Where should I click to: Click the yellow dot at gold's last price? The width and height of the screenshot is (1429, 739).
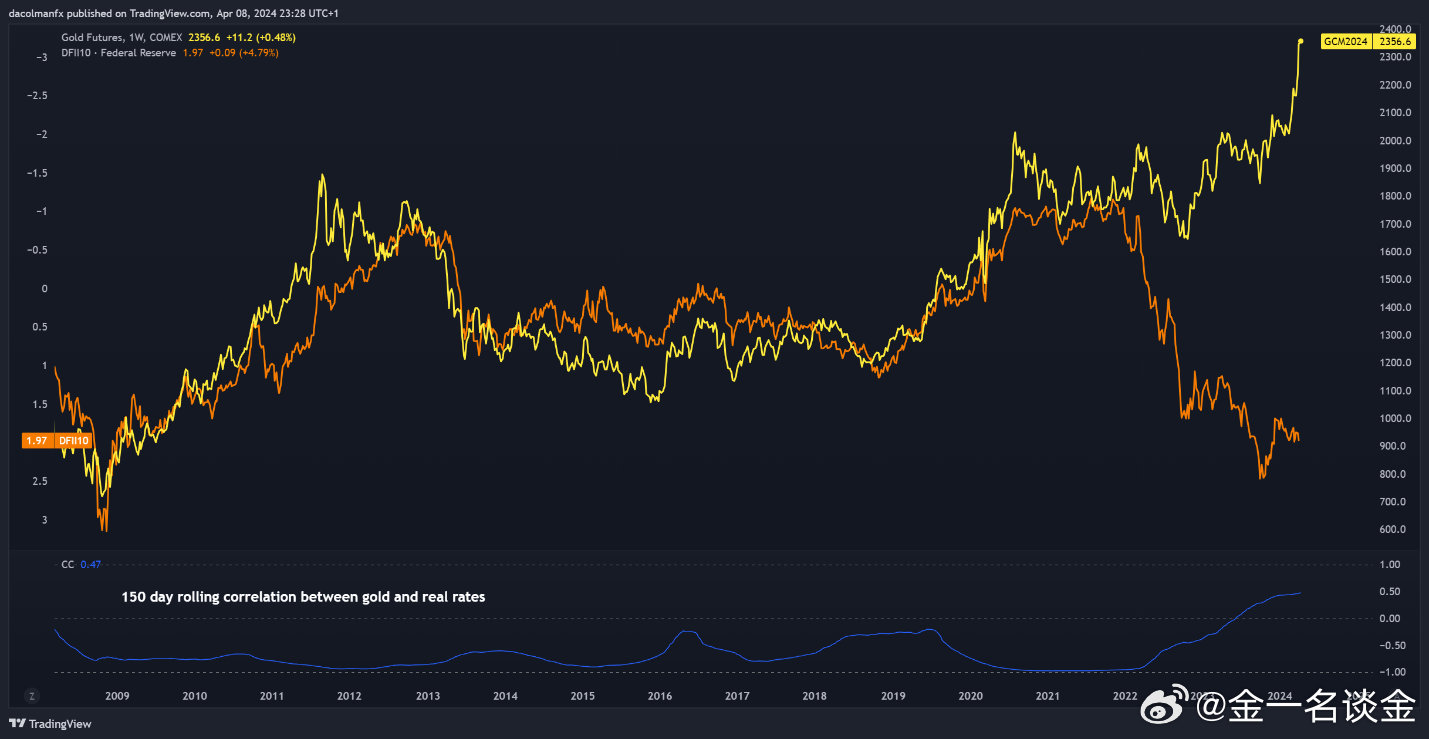pyautogui.click(x=1300, y=41)
